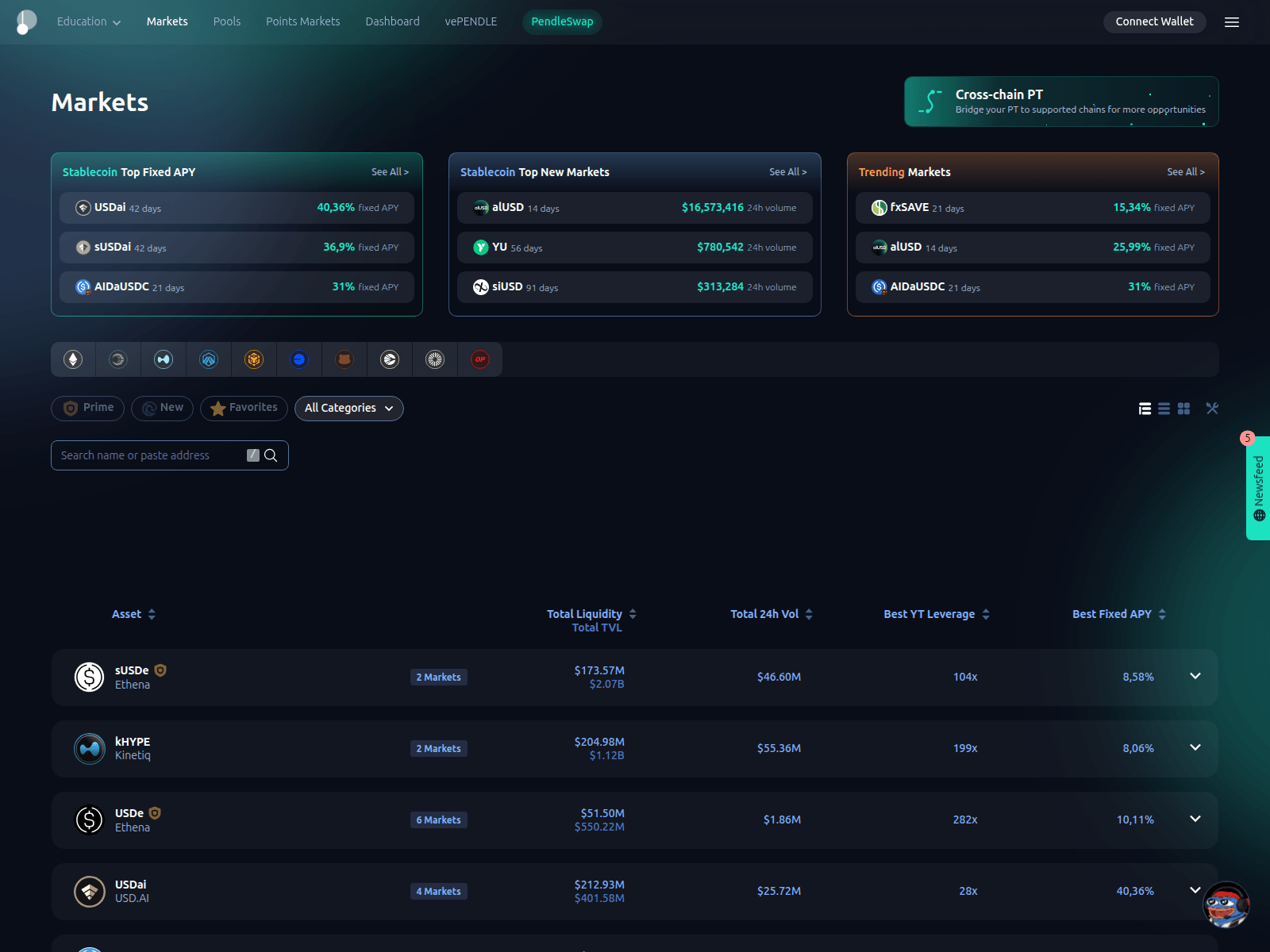Click the slash shortcut icon in search
Viewport: 1270px width, 952px height.
253,455
